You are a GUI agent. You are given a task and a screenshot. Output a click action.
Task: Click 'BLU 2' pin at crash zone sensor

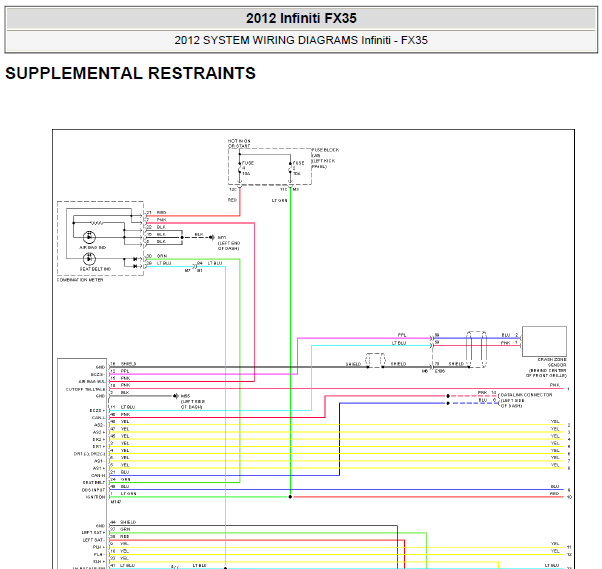click(x=510, y=335)
